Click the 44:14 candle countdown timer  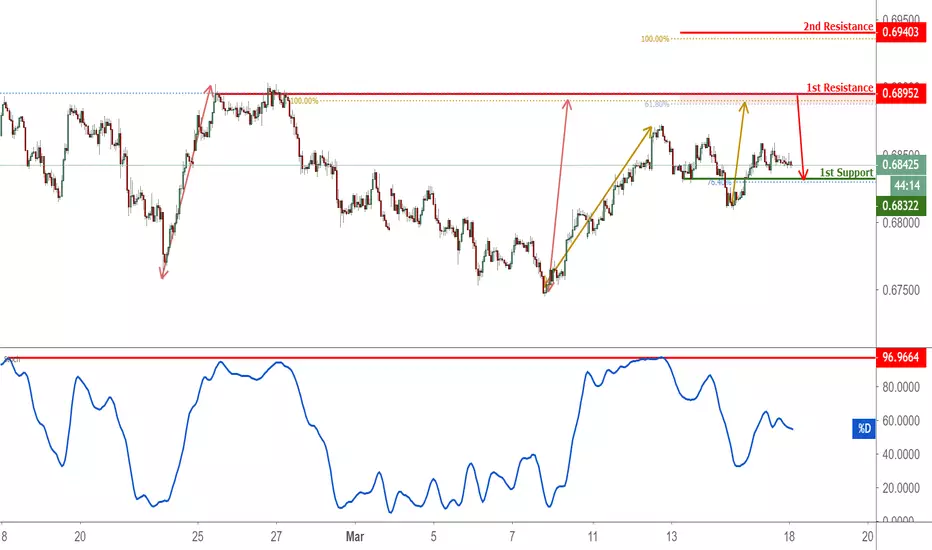coord(907,186)
